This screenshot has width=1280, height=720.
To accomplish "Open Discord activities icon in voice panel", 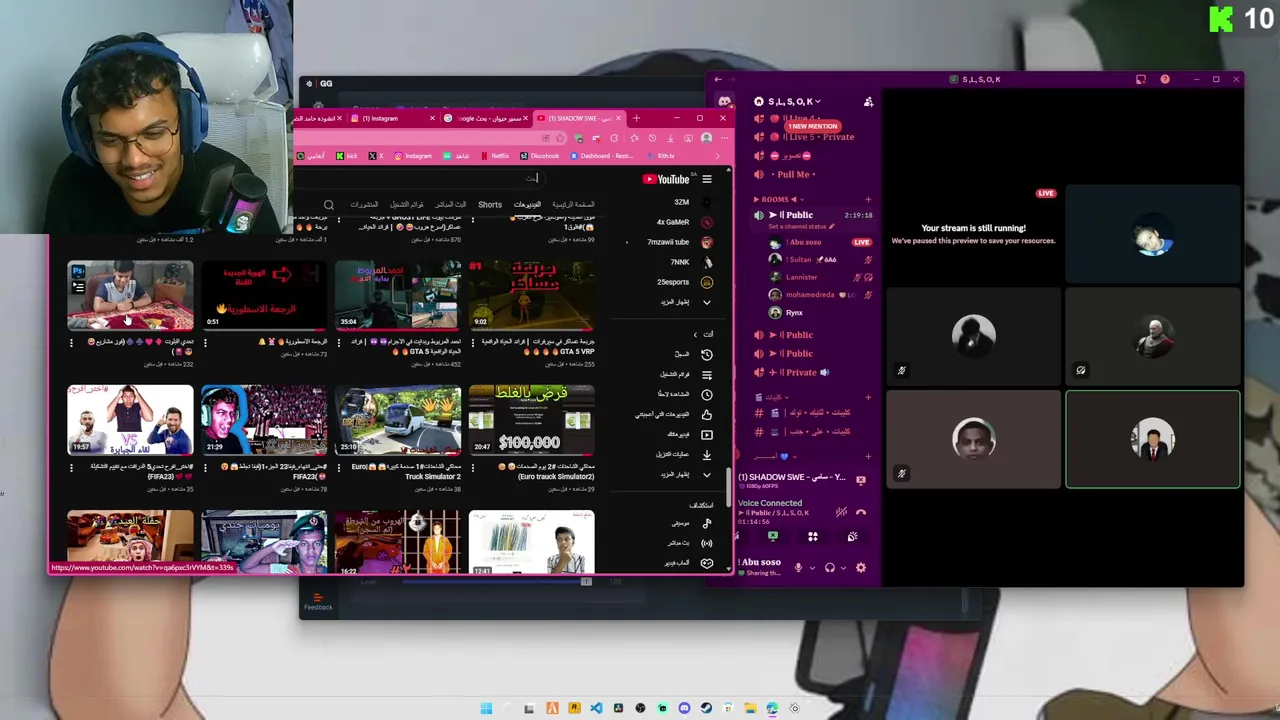I will click(x=812, y=537).
